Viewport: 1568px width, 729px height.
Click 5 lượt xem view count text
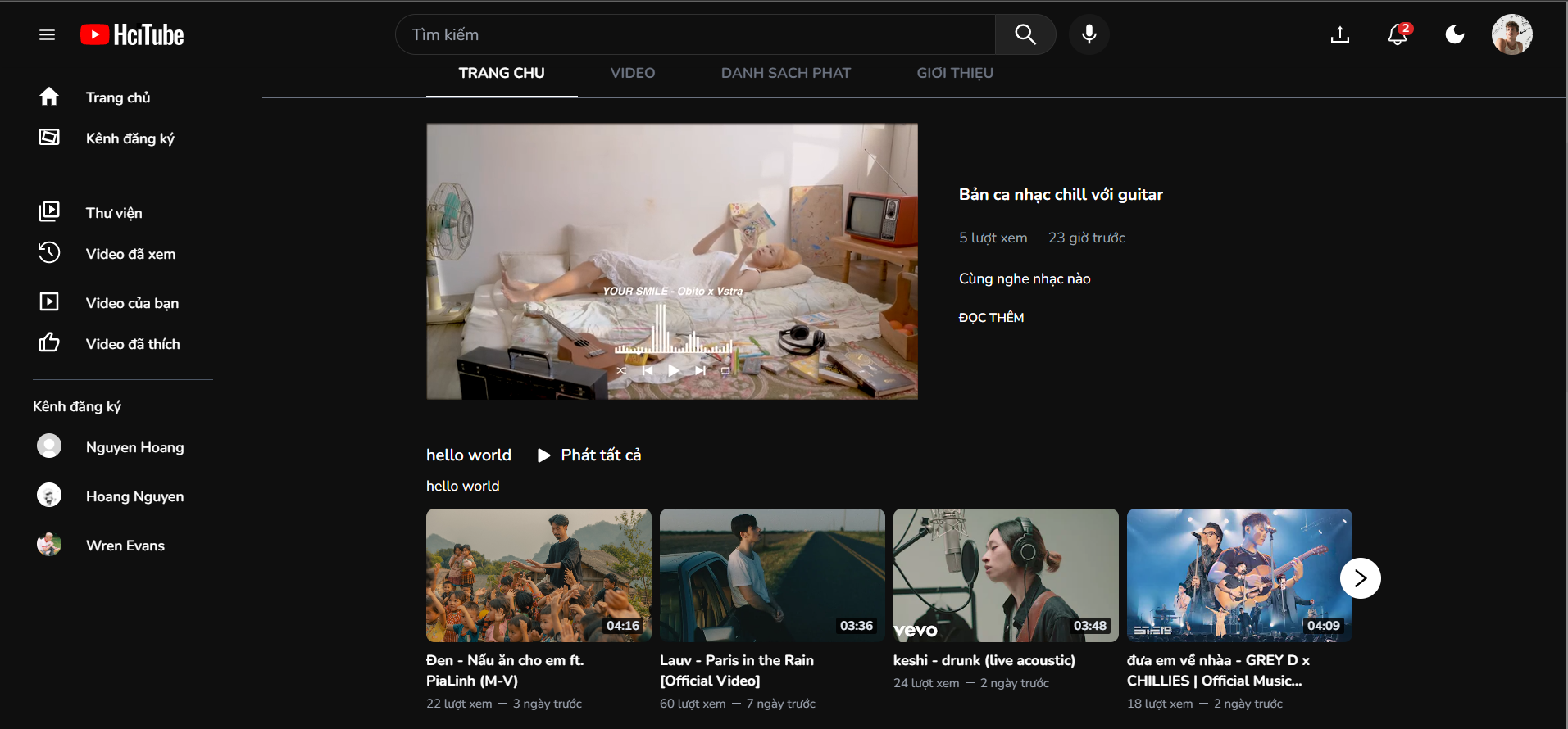[x=993, y=238]
